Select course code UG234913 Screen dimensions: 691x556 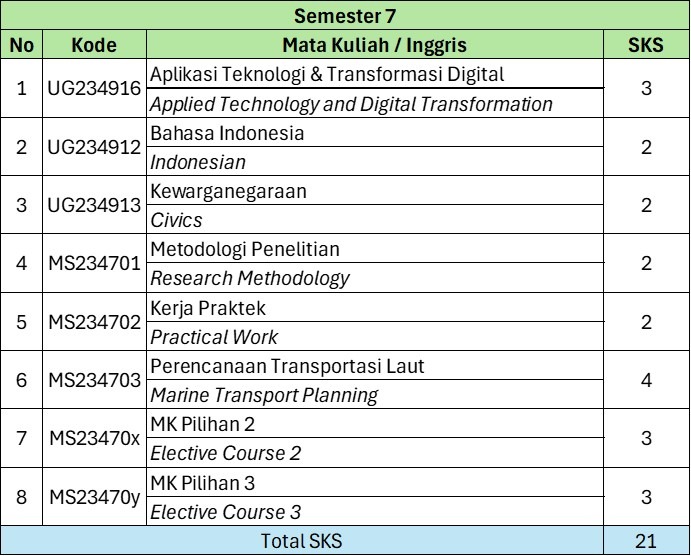(94, 206)
